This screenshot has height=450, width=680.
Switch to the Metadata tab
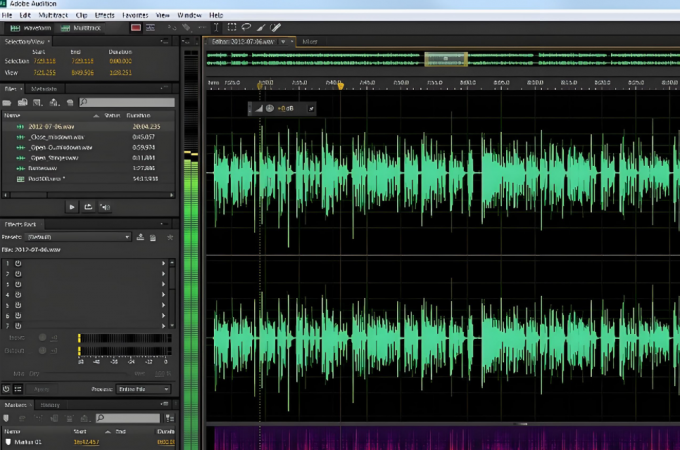(x=44, y=89)
